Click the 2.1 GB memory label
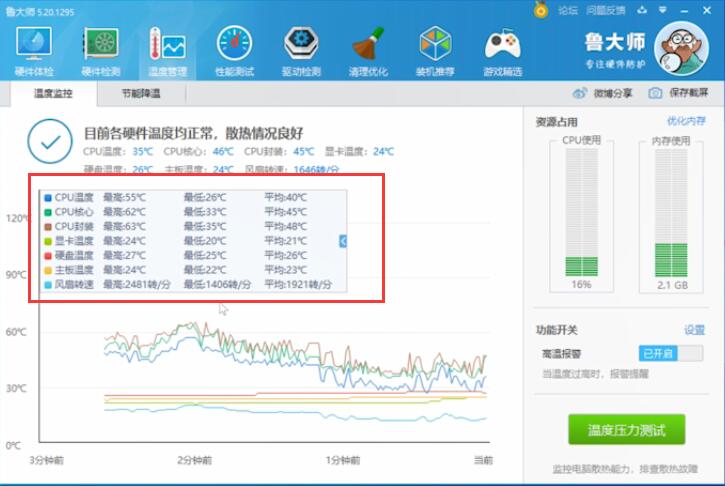This screenshot has width=725, height=486. coord(672,285)
